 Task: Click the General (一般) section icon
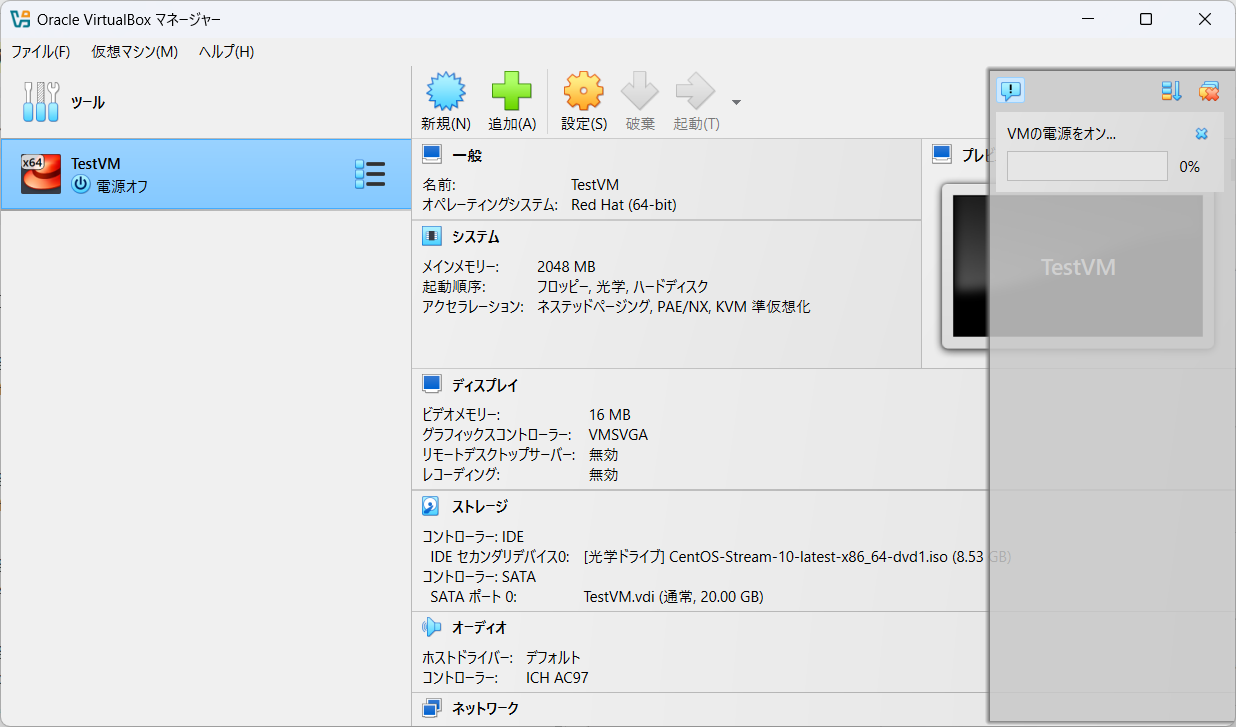[x=432, y=155]
